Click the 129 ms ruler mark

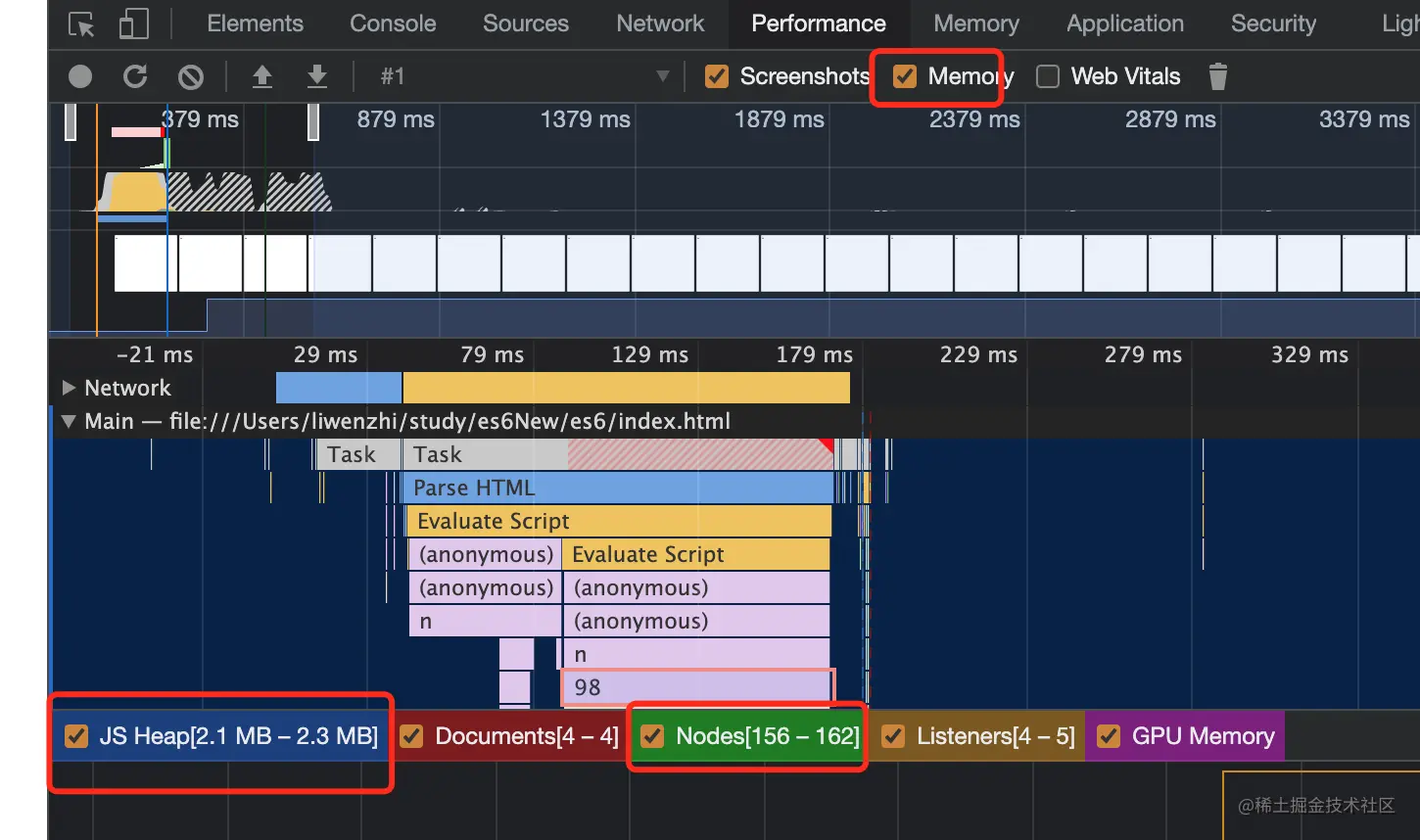650,354
